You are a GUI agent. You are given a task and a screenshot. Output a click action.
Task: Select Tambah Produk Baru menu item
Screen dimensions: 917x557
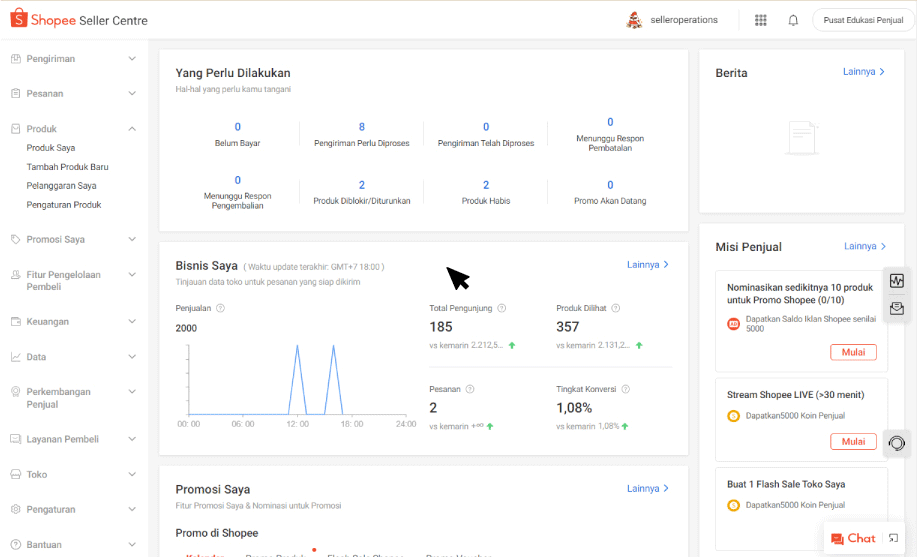coord(67,167)
